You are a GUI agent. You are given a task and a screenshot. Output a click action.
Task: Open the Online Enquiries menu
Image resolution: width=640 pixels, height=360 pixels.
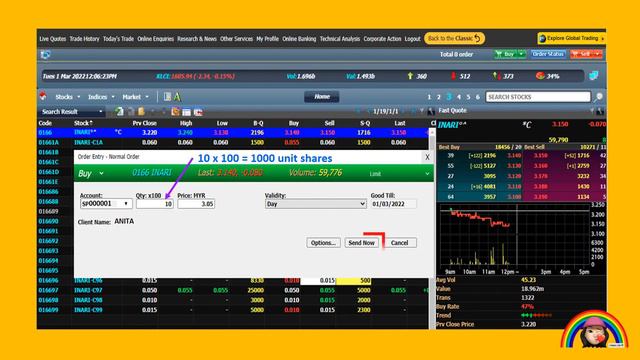[x=156, y=39]
